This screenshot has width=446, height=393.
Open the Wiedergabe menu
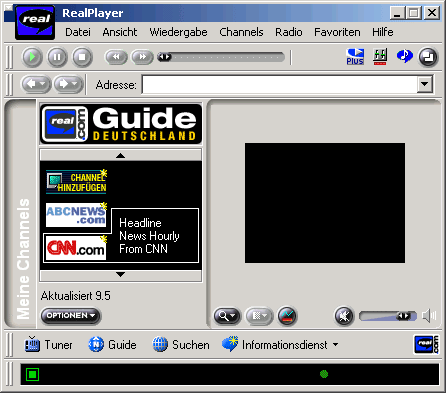pyautogui.click(x=178, y=32)
